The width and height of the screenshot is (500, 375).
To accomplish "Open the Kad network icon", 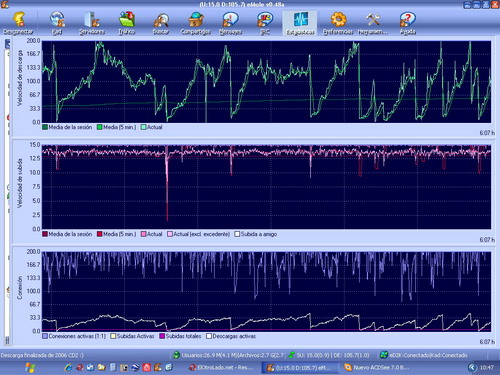I will [57, 19].
